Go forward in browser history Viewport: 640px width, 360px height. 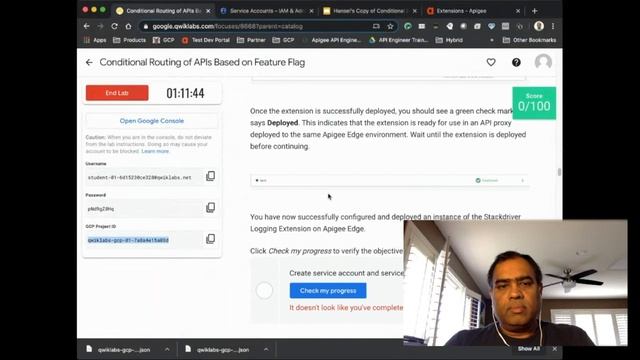[100, 26]
